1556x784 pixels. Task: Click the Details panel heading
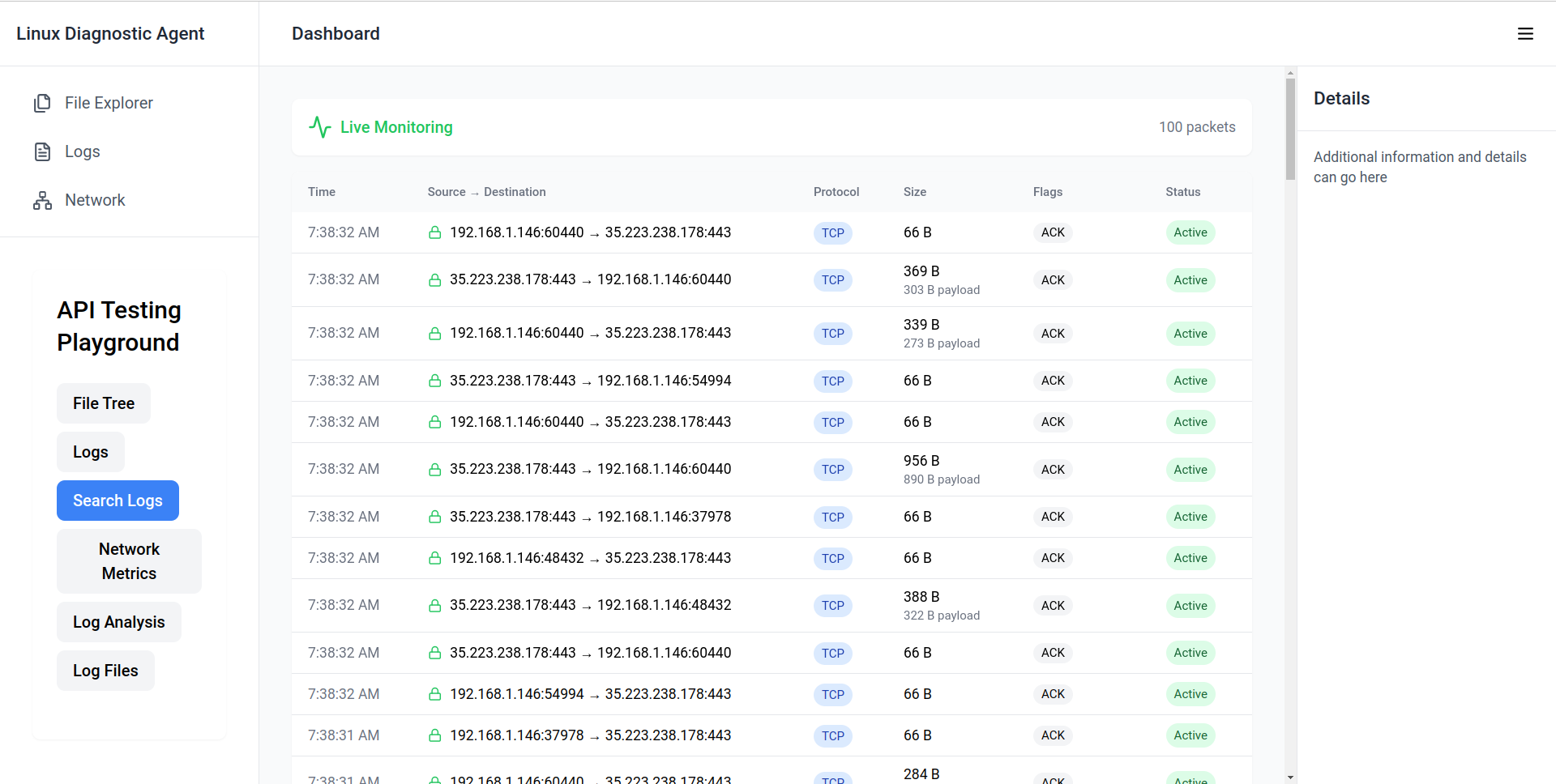tap(1341, 98)
